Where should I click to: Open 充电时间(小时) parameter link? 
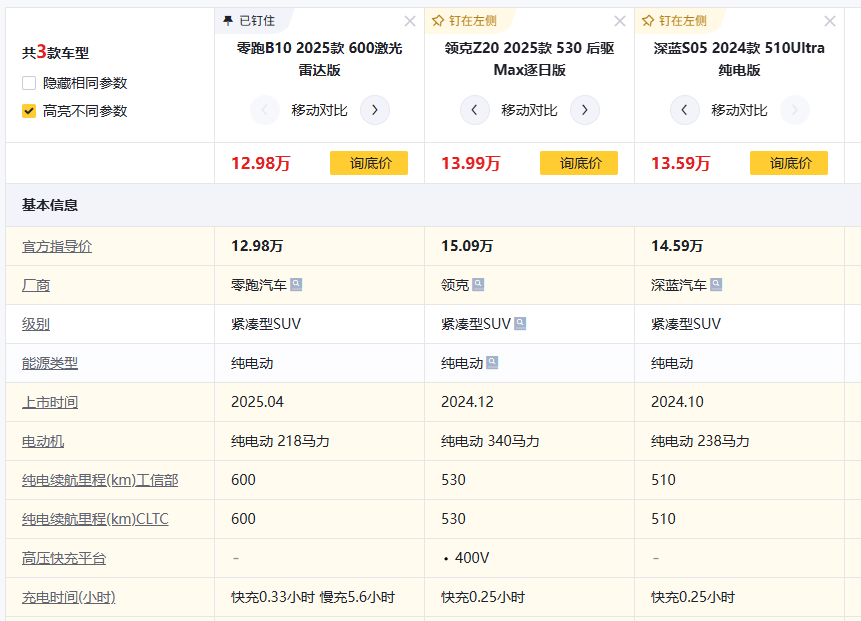click(x=69, y=597)
